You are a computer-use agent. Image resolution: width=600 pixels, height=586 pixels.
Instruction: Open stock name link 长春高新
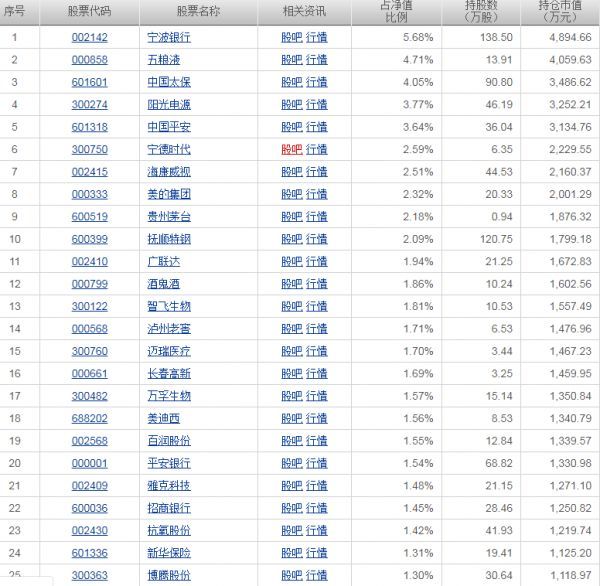(x=169, y=374)
